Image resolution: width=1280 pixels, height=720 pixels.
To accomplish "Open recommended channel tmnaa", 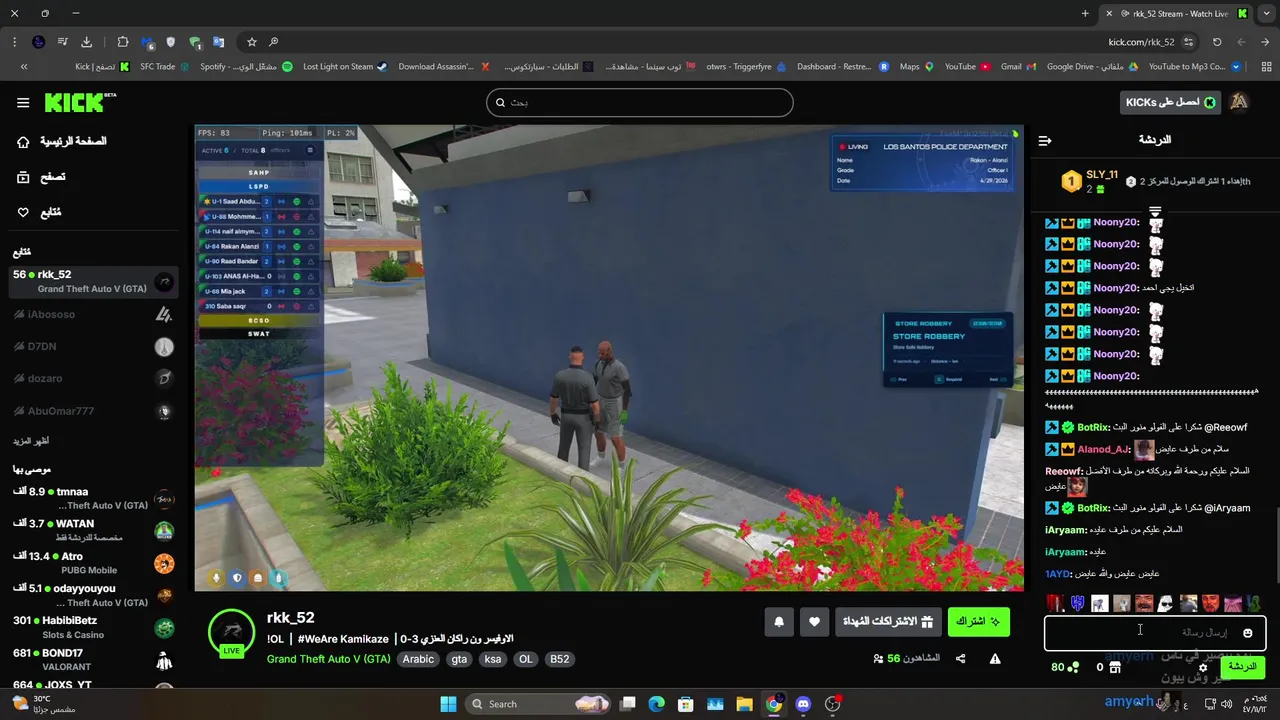I will pyautogui.click(x=92, y=498).
